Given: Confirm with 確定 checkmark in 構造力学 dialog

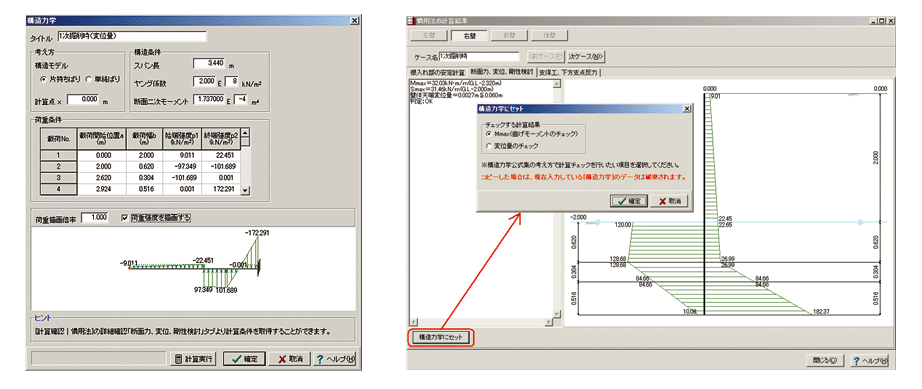Looking at the screenshot, I should (x=246, y=358).
